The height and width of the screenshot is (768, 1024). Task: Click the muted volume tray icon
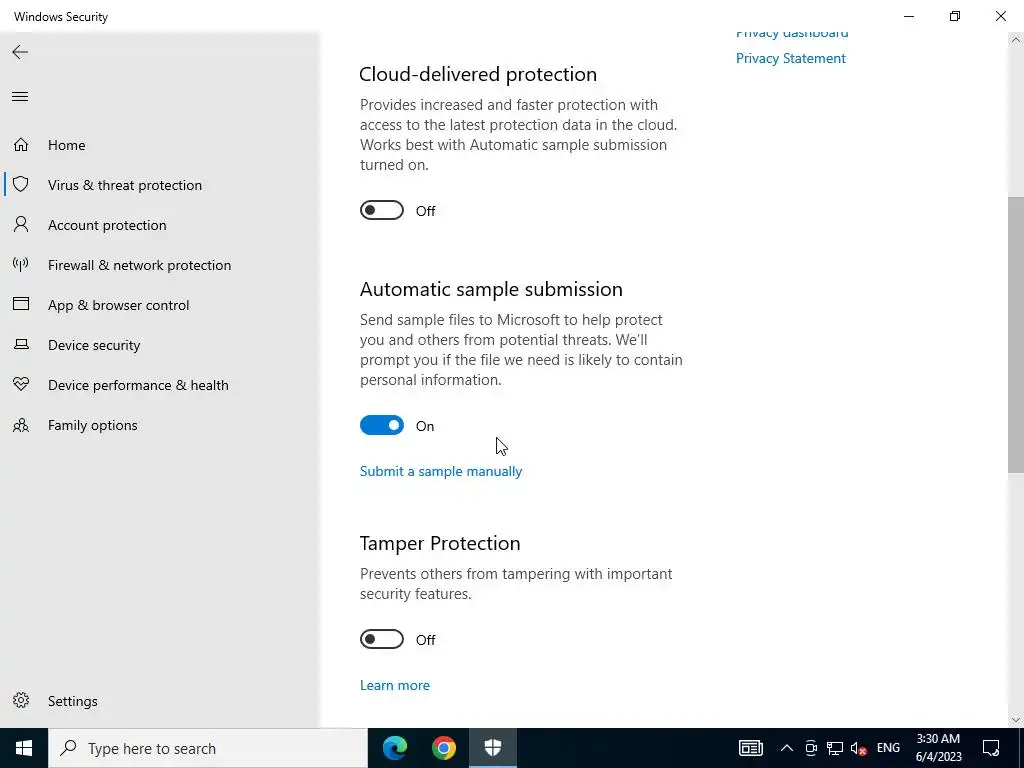[x=859, y=748]
